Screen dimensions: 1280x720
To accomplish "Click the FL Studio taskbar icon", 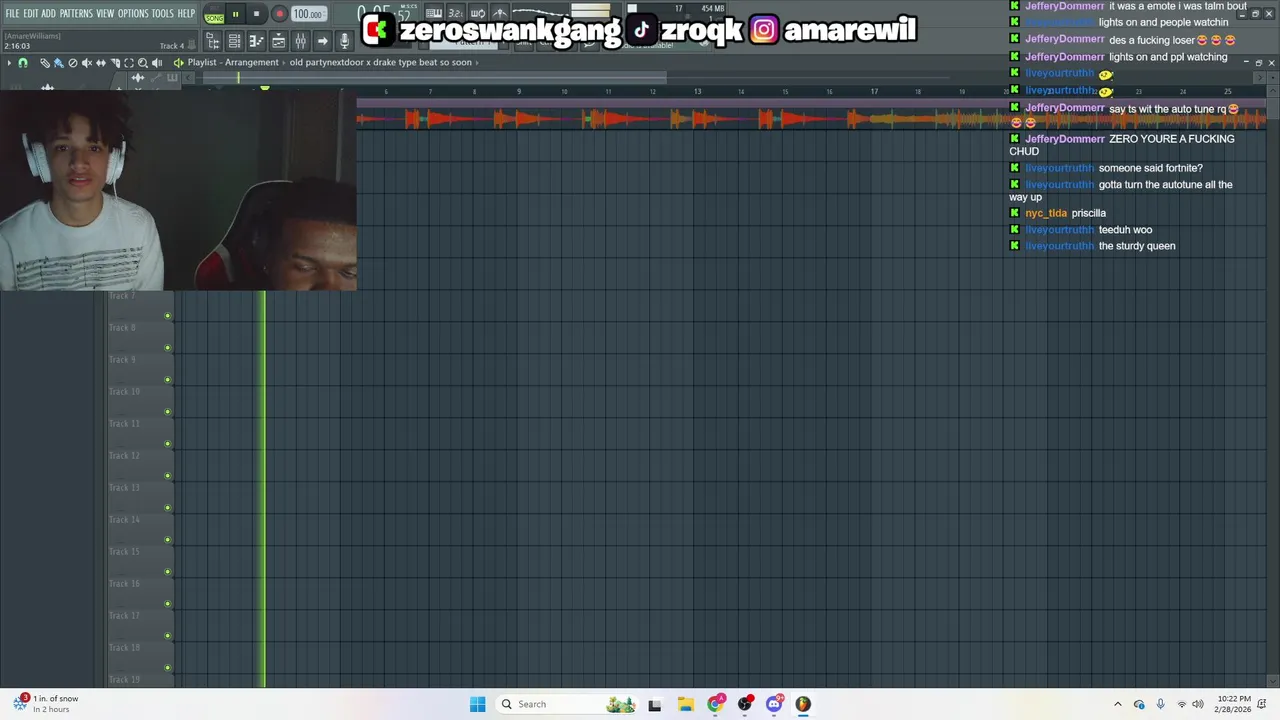I will [x=803, y=704].
